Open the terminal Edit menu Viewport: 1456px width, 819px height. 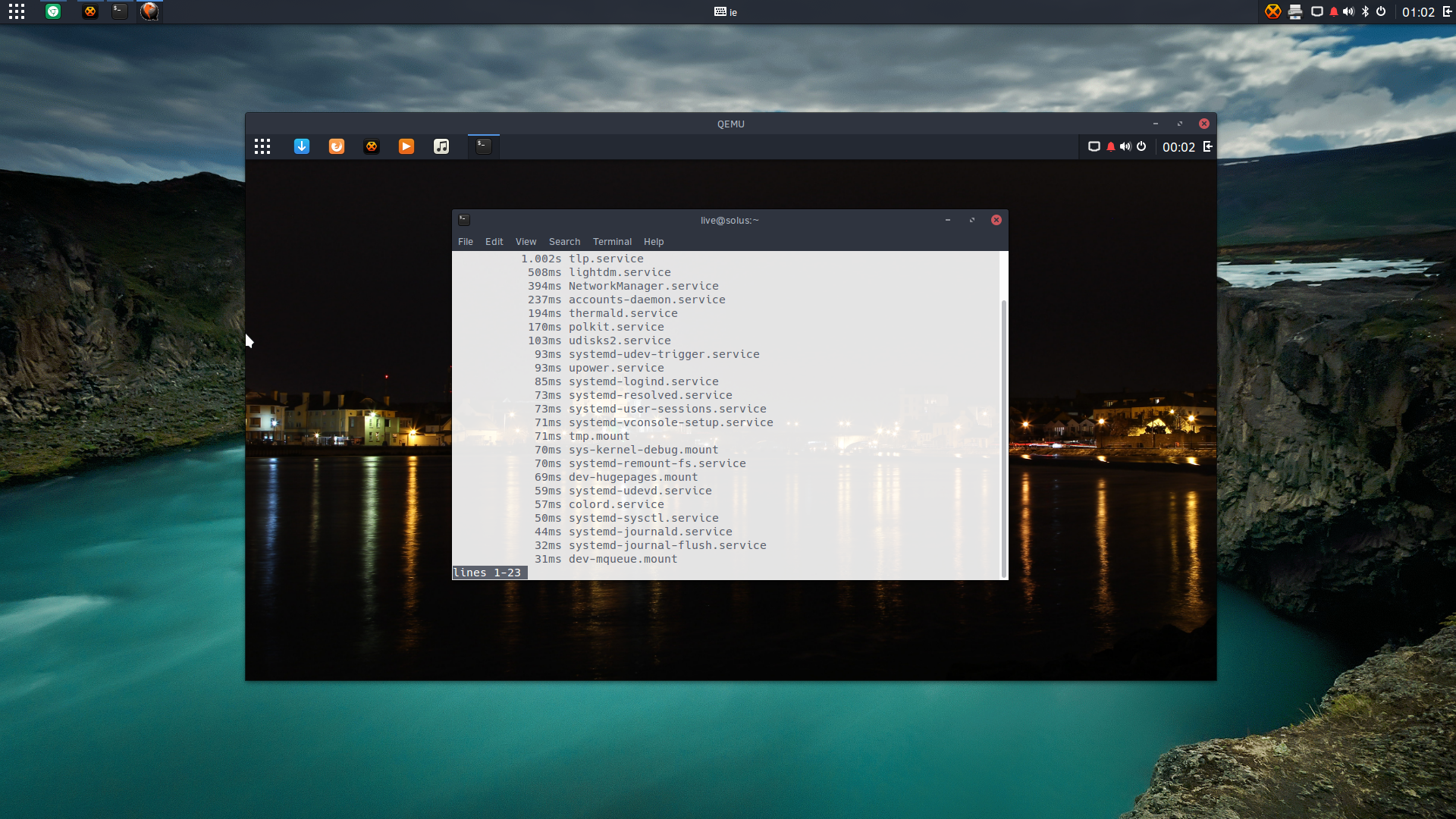[494, 242]
